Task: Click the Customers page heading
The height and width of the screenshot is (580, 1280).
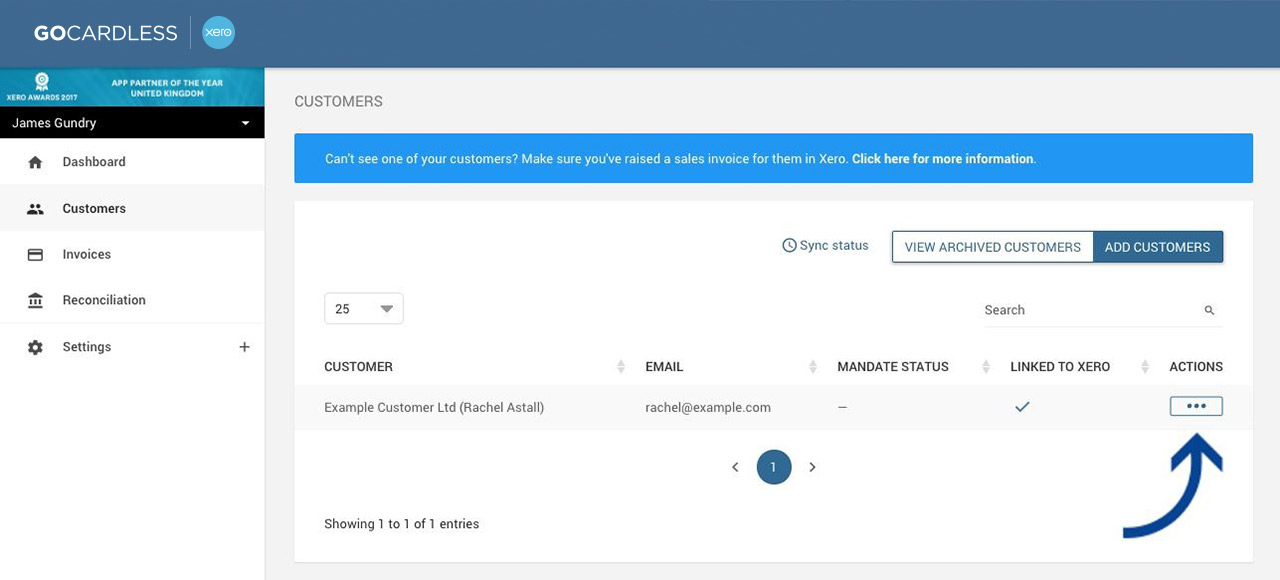Action: click(x=338, y=102)
